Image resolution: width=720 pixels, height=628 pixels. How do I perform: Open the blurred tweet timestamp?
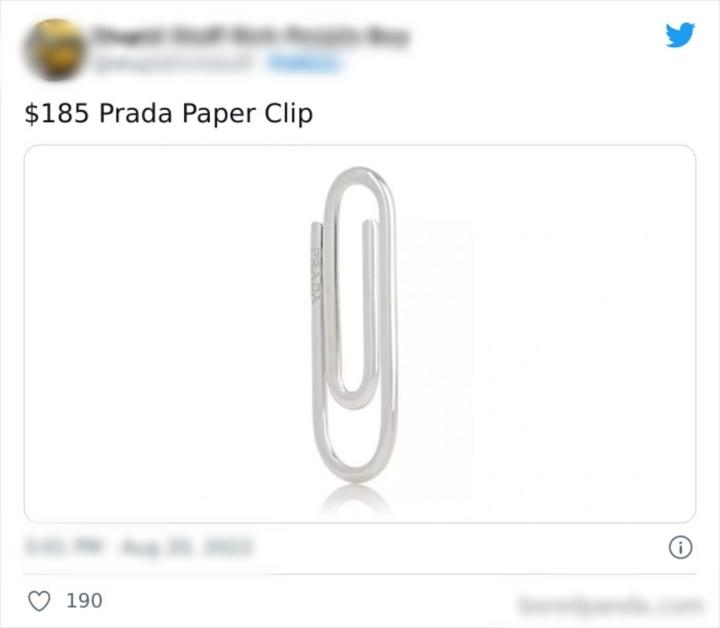[139, 547]
